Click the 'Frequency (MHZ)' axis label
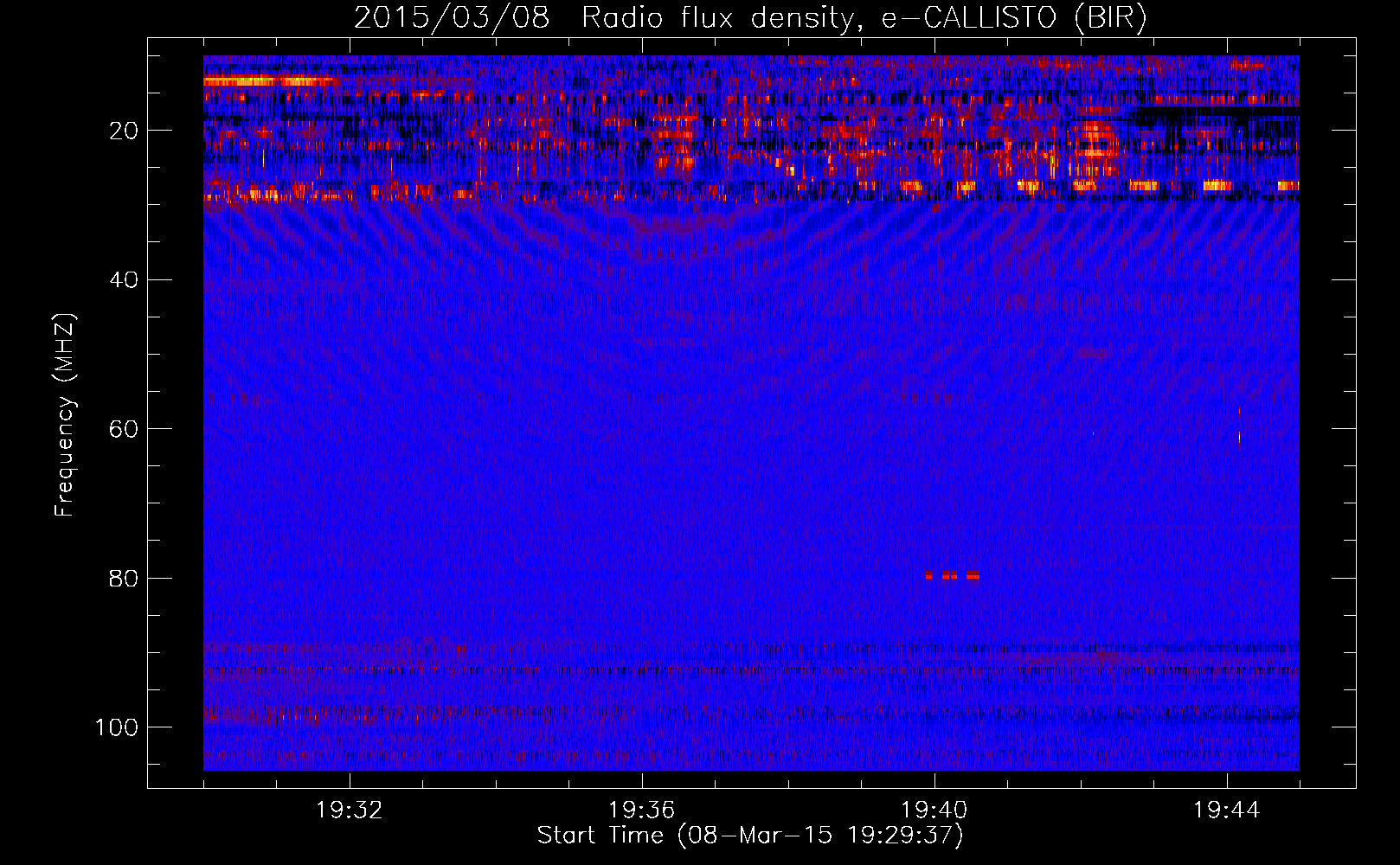The height and width of the screenshot is (865, 1400). (65, 415)
